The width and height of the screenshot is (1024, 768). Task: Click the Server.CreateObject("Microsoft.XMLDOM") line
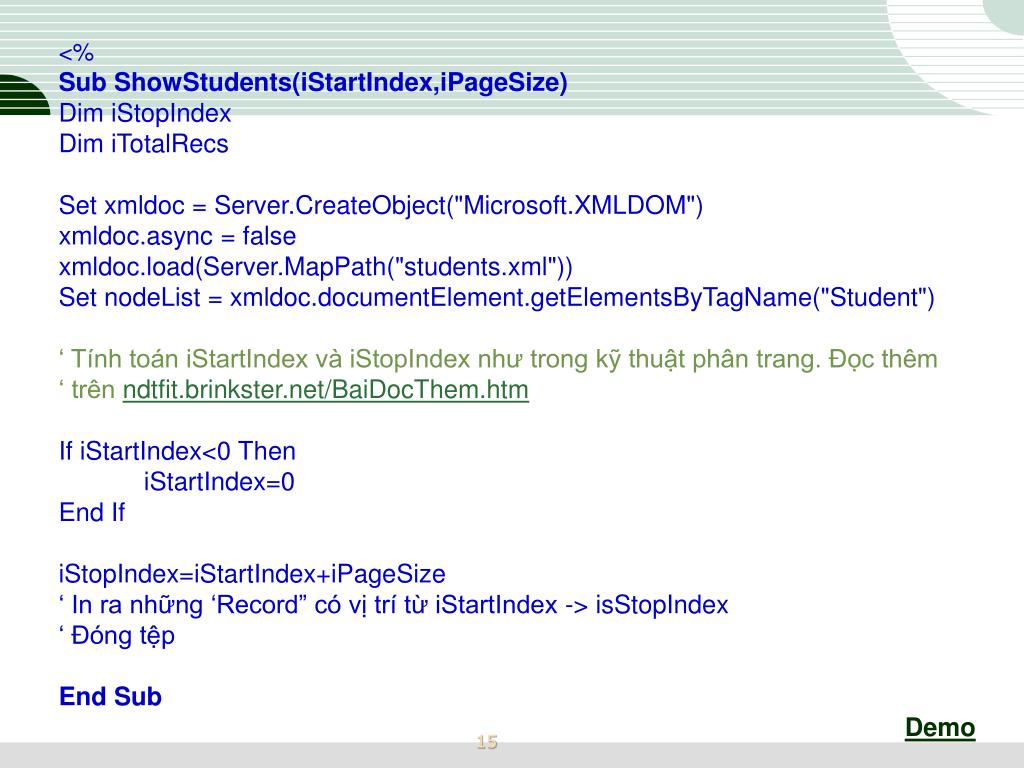[381, 206]
